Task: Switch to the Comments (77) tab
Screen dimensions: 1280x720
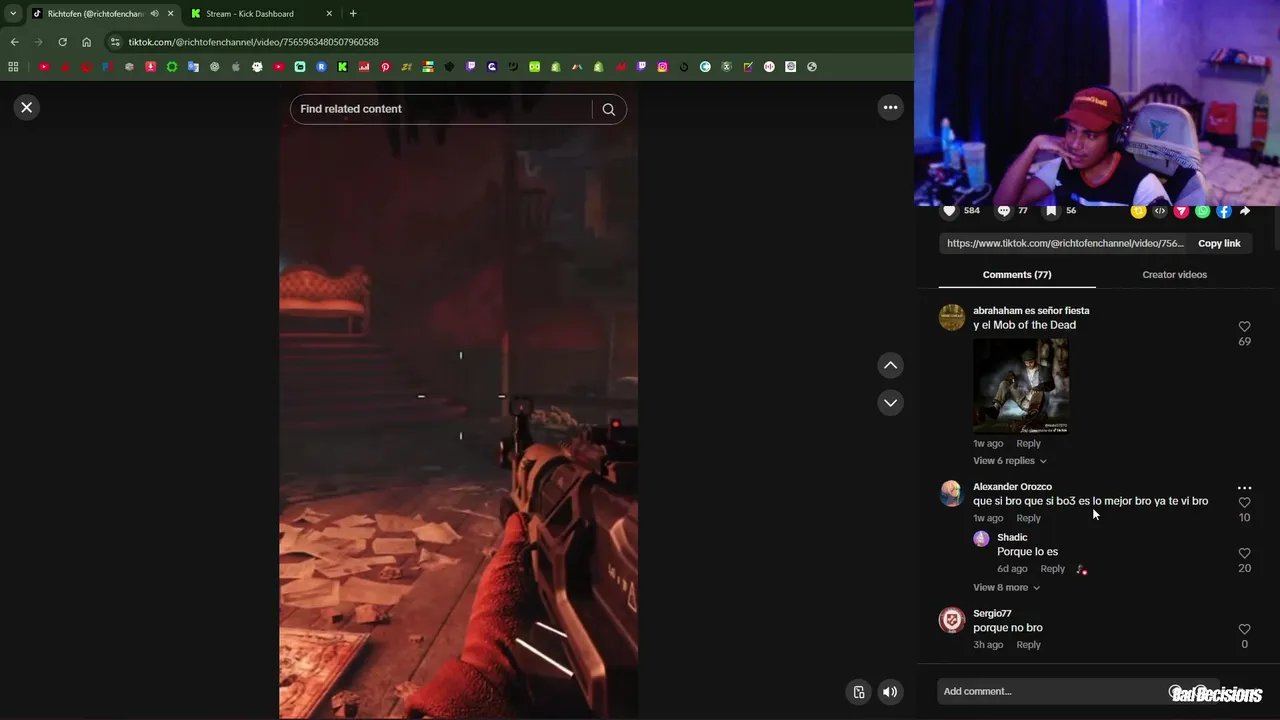Action: click(1016, 274)
